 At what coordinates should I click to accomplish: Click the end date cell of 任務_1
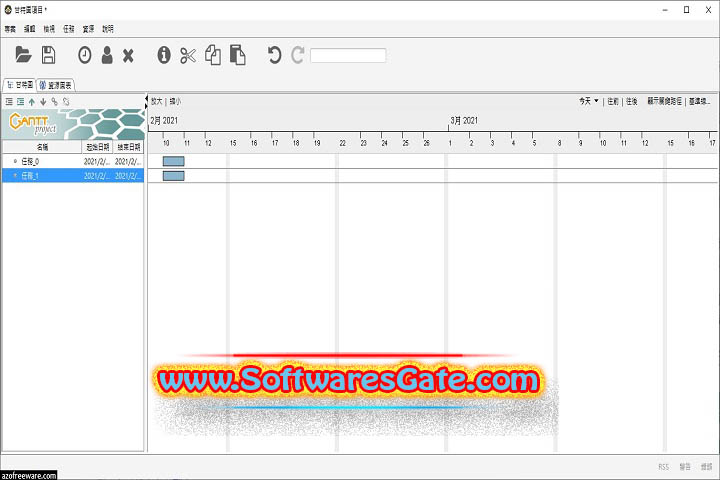[128, 175]
